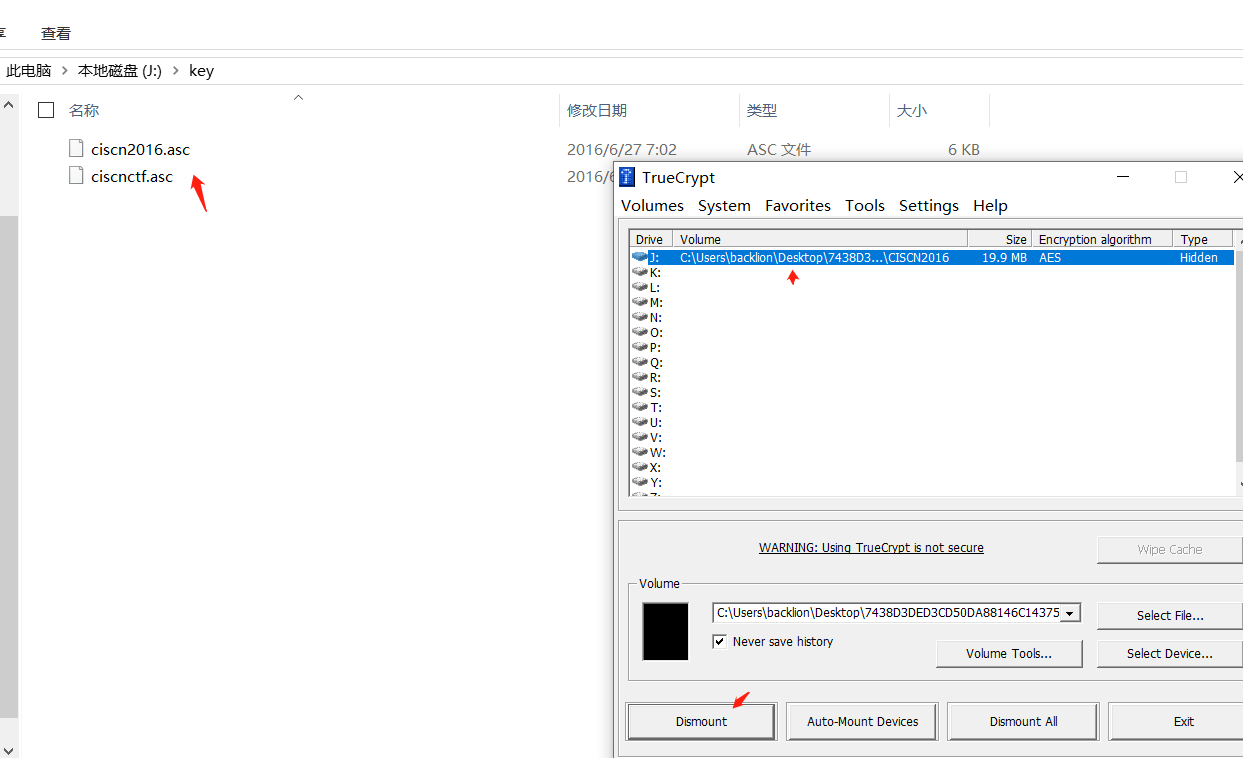Sort by the 修改日期 column header
Screen dimensions: 1243x758
[597, 110]
